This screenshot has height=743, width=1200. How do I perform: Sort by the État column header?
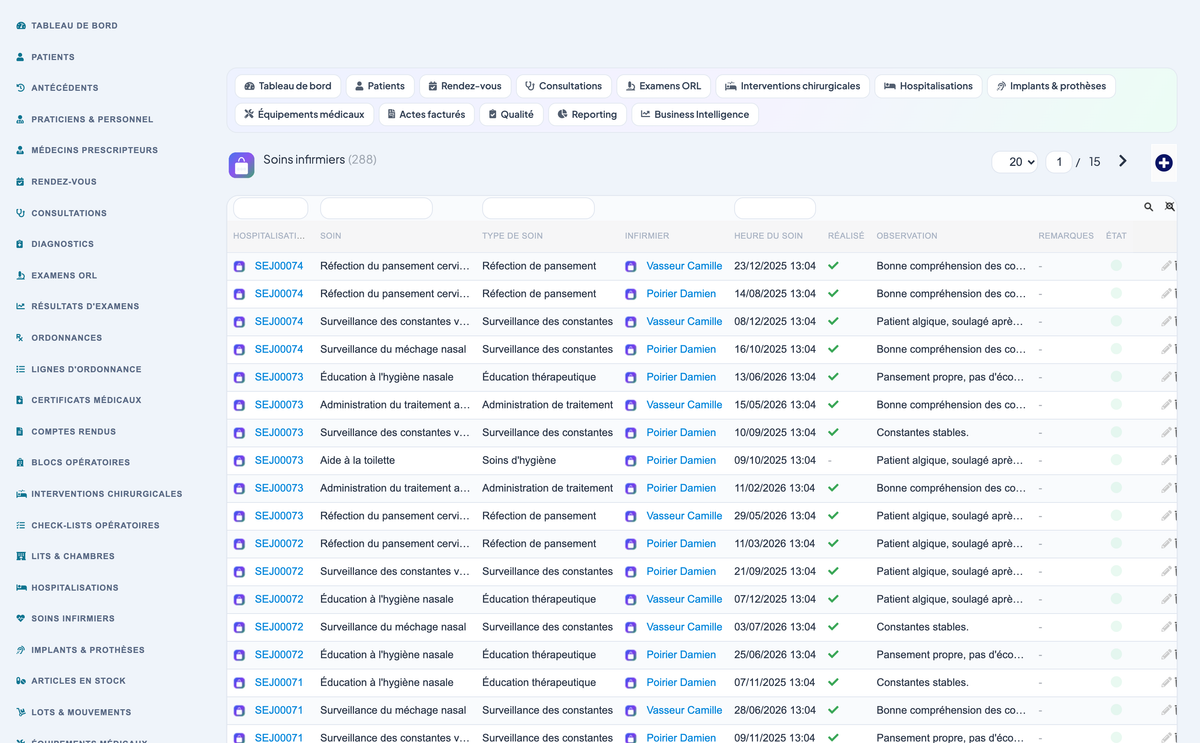click(1115, 236)
